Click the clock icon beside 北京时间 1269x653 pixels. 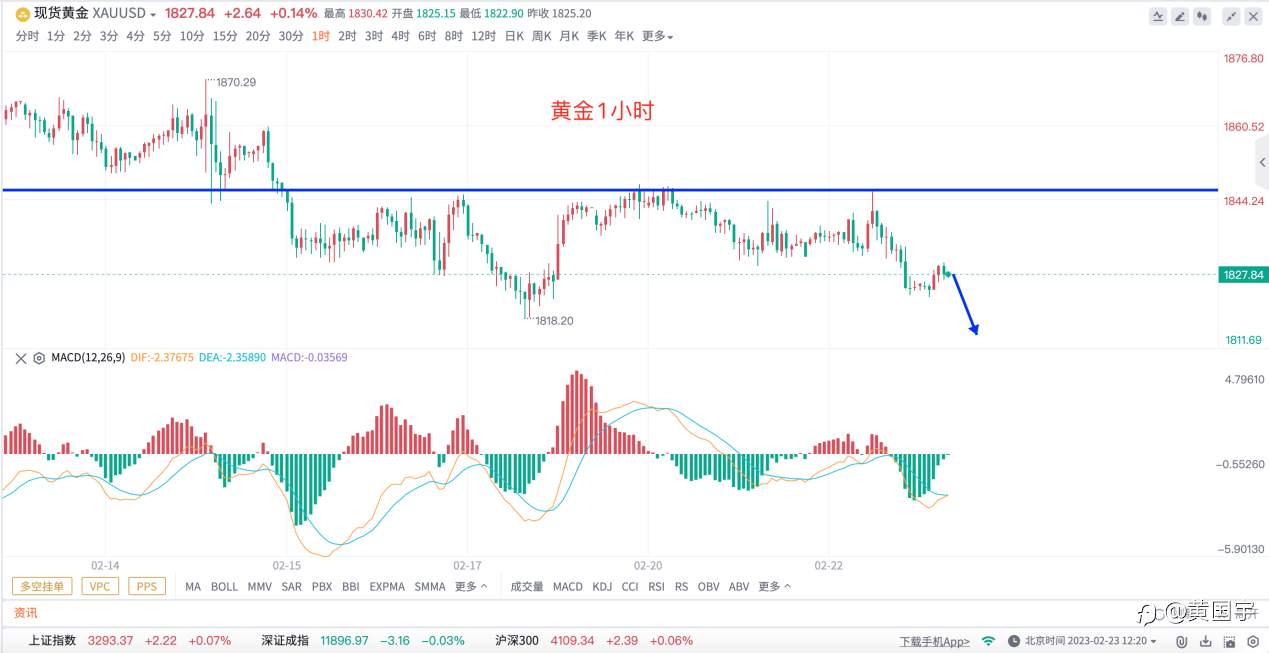click(x=1014, y=641)
